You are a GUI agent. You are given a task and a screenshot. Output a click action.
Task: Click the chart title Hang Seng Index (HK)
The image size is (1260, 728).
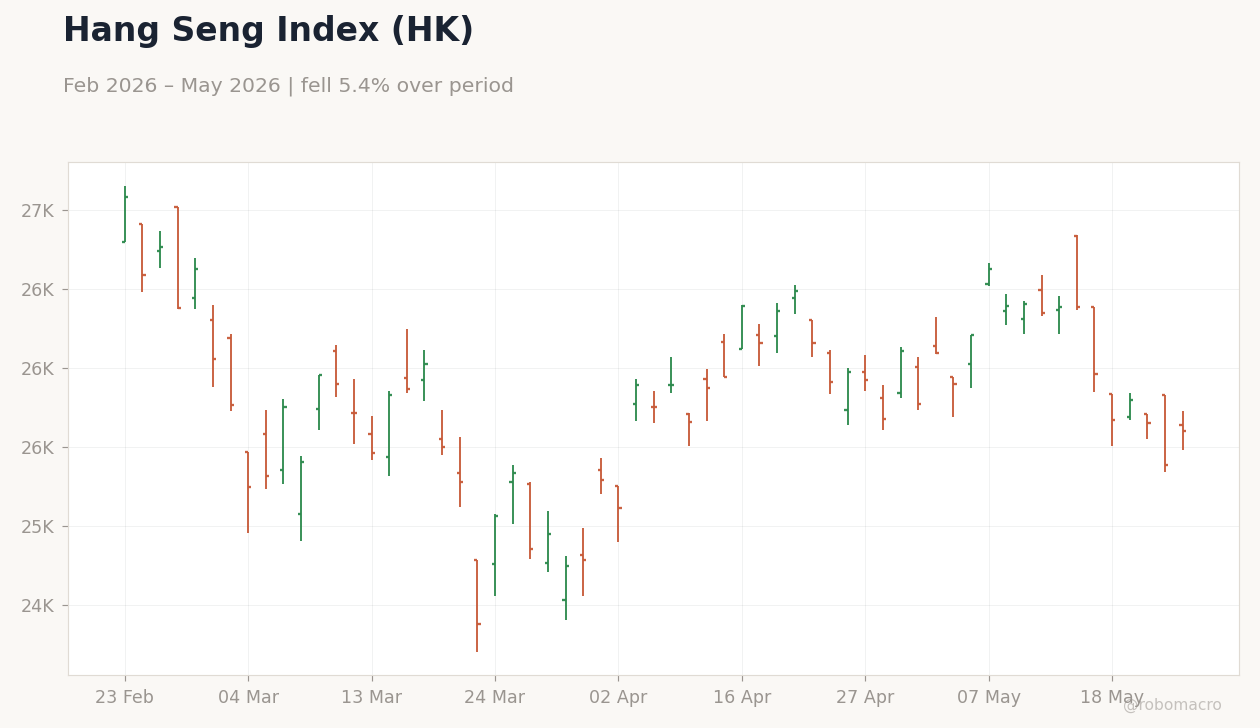[268, 31]
